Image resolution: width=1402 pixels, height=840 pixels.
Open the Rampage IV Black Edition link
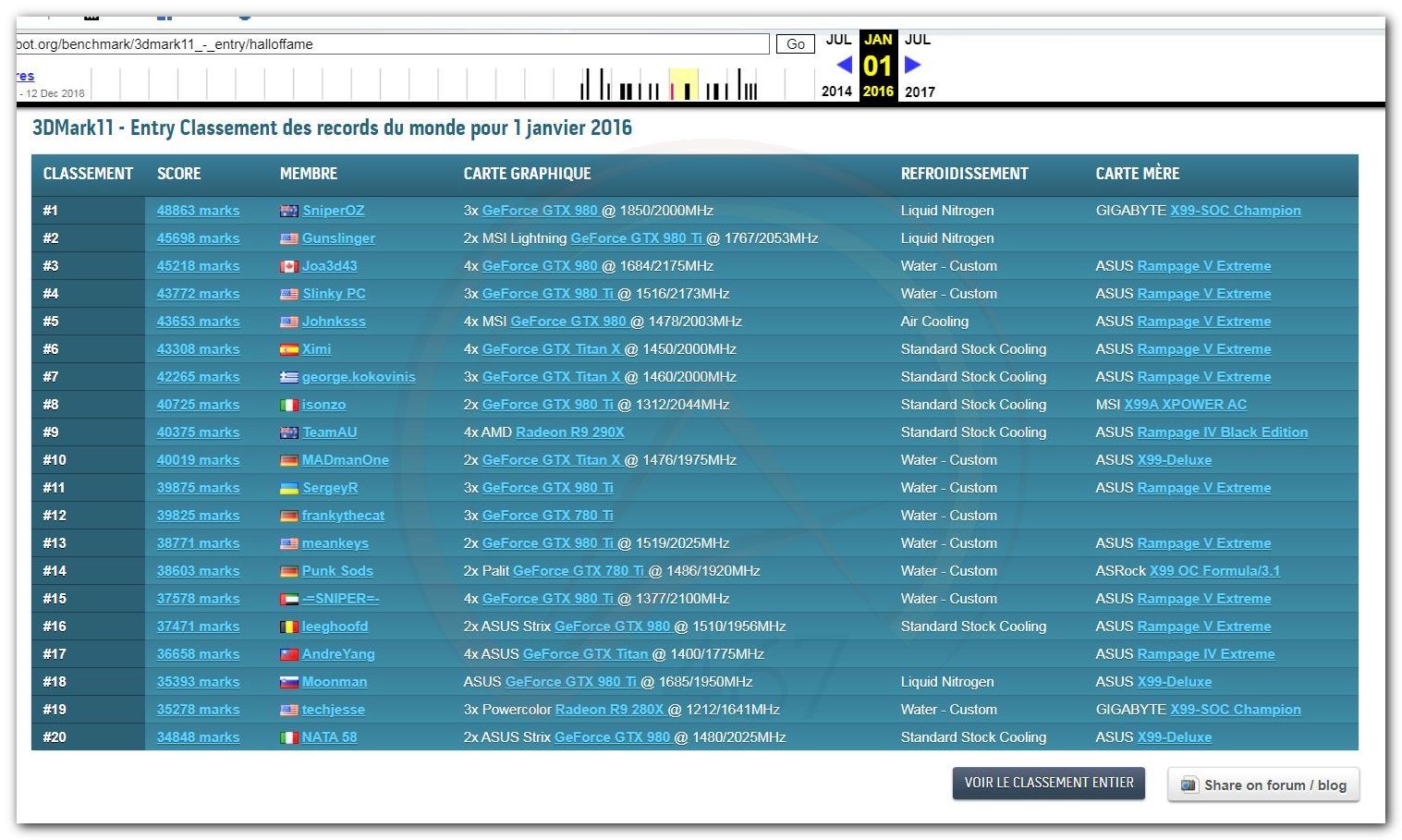(x=1222, y=432)
